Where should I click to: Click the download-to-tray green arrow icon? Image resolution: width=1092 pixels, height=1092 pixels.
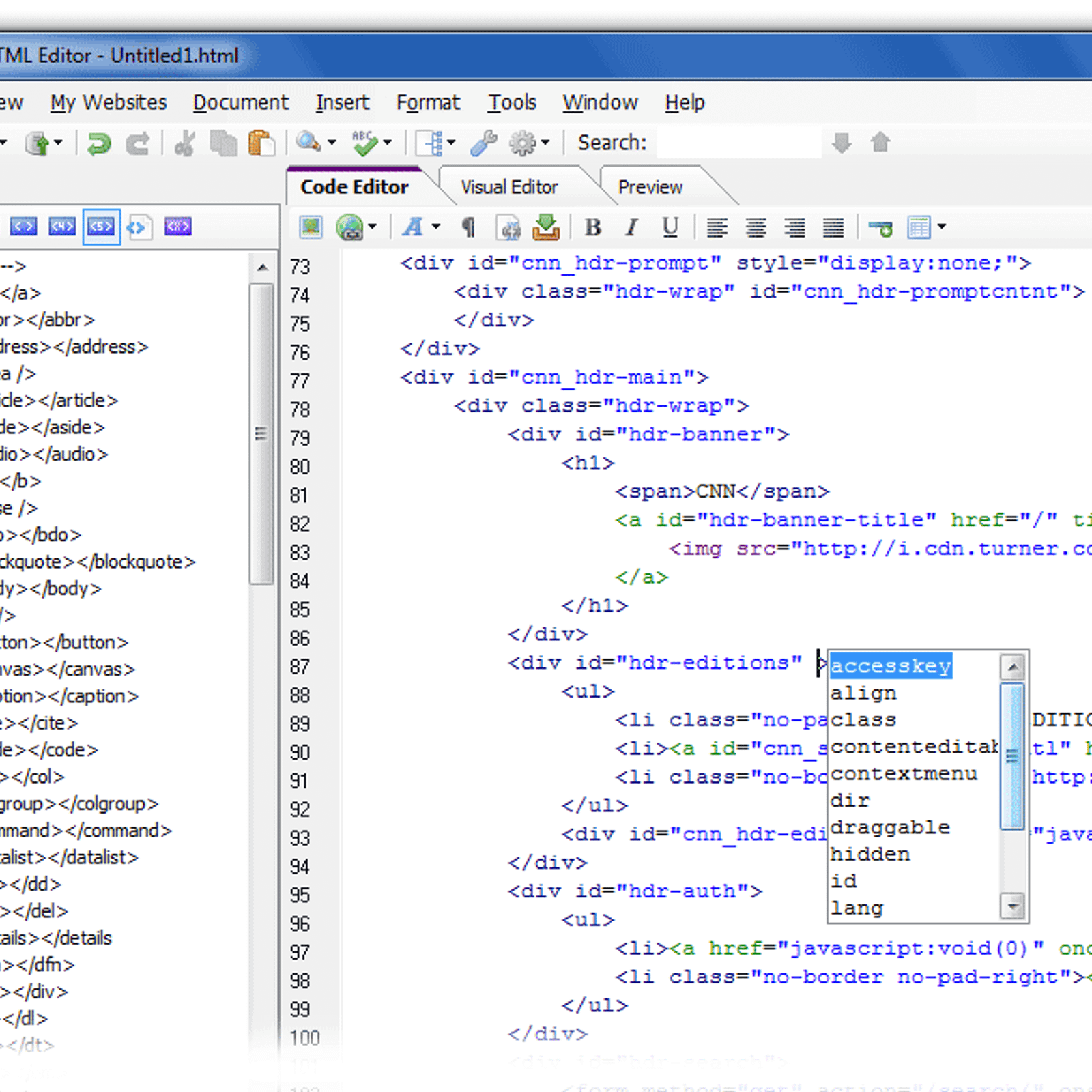546,227
